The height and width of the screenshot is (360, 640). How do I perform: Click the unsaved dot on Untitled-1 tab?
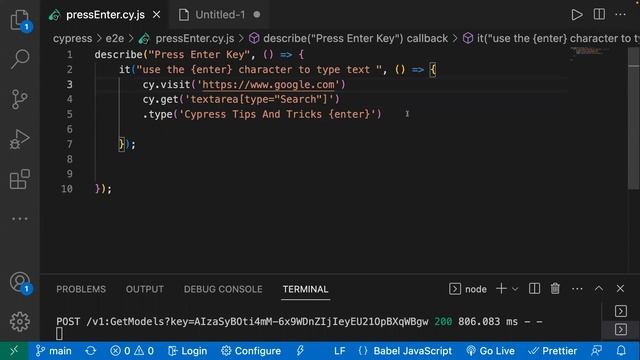257,15
